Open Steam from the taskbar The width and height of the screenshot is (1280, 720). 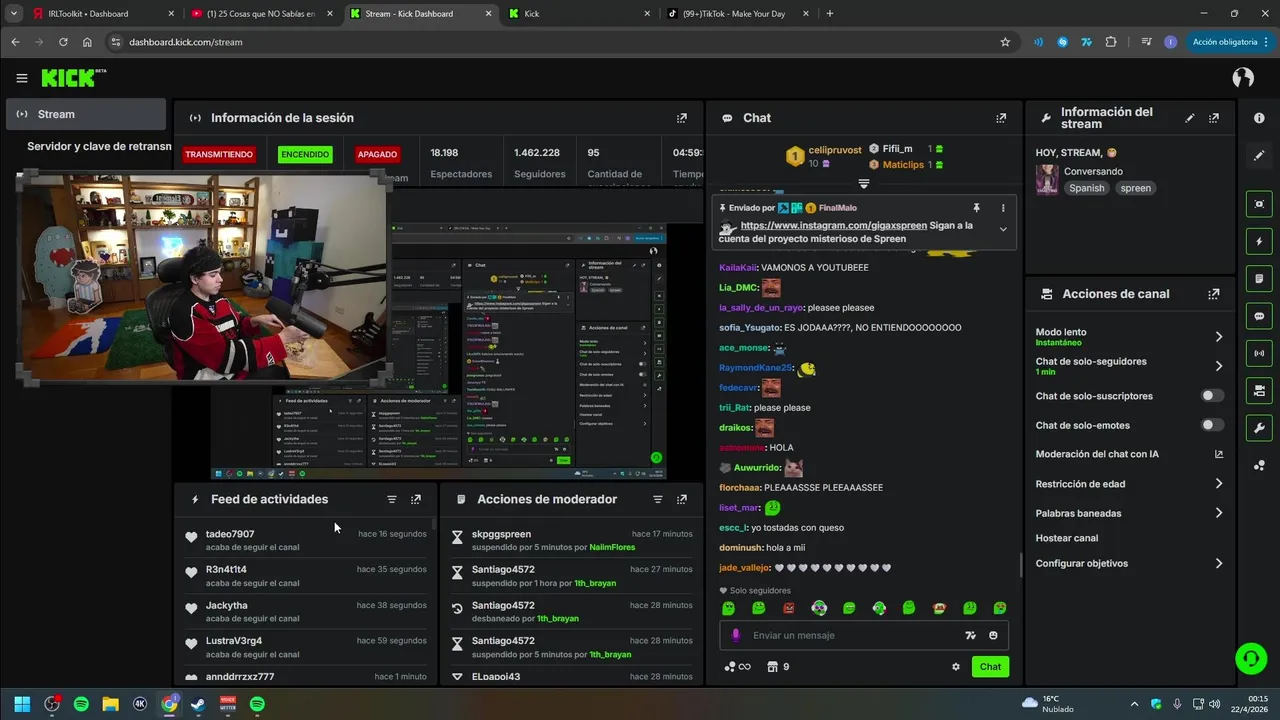[199, 704]
